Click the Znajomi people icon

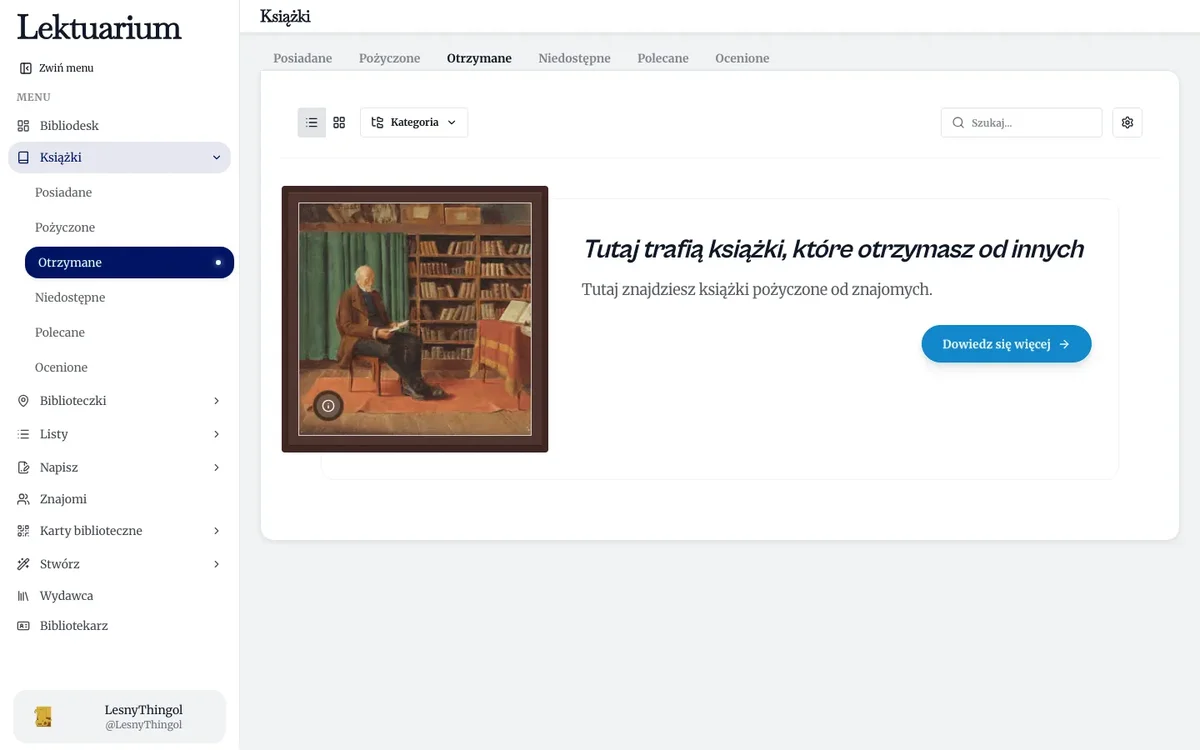point(24,499)
